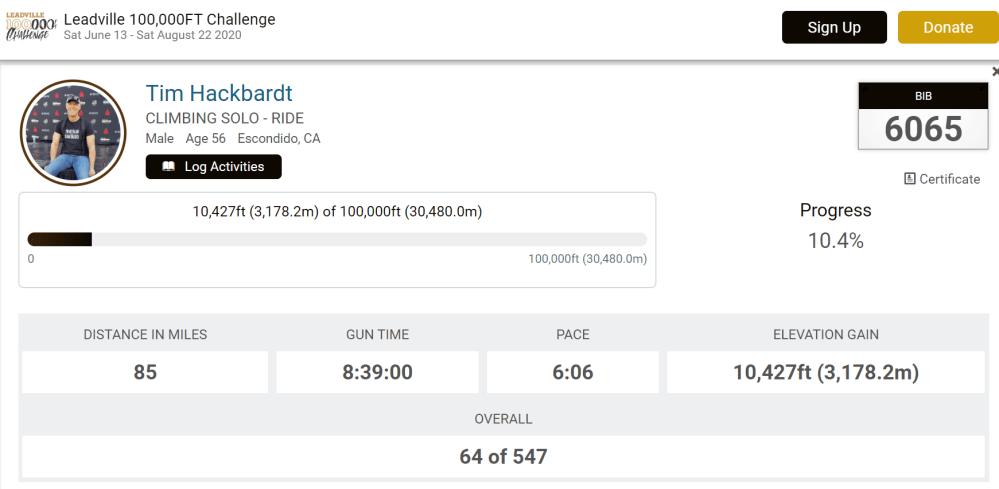This screenshot has width=999, height=489.
Task: Click the elevation progress bar
Action: tap(336, 239)
